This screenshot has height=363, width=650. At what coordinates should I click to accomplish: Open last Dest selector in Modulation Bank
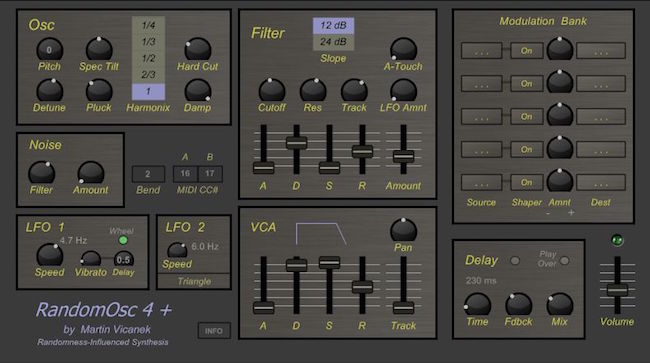click(601, 182)
